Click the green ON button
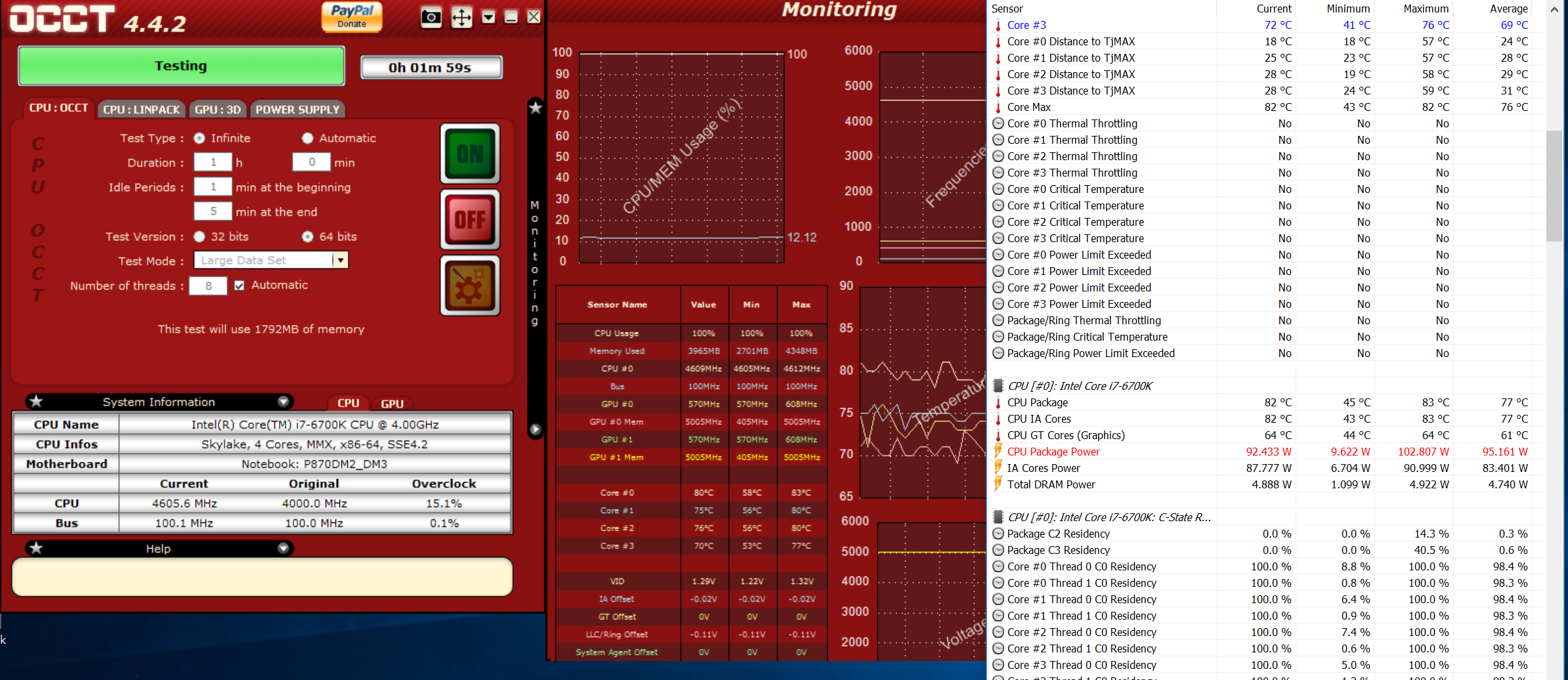This screenshot has height=680, width=1568. point(470,154)
